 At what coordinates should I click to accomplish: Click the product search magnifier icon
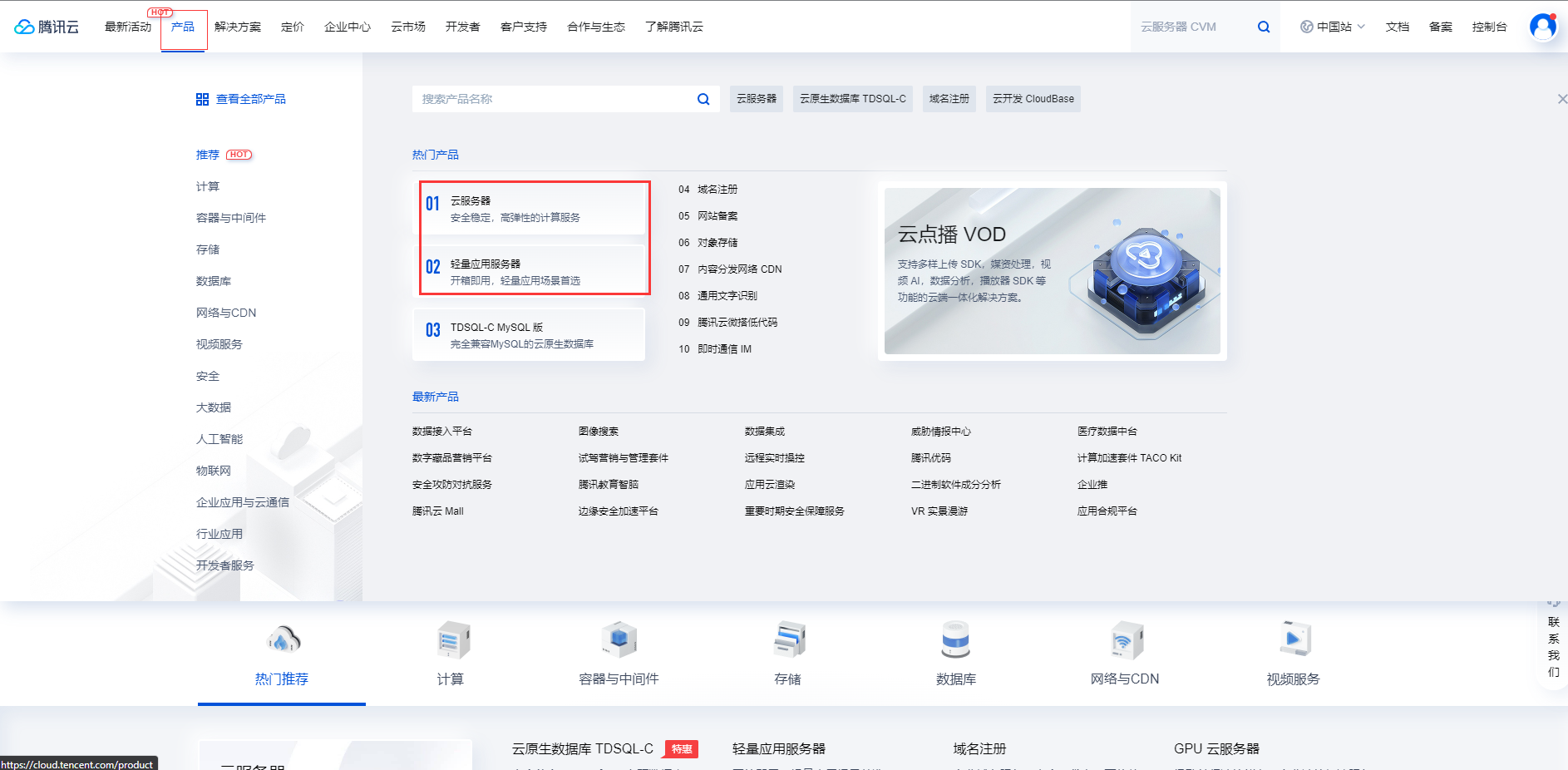pyautogui.click(x=703, y=99)
